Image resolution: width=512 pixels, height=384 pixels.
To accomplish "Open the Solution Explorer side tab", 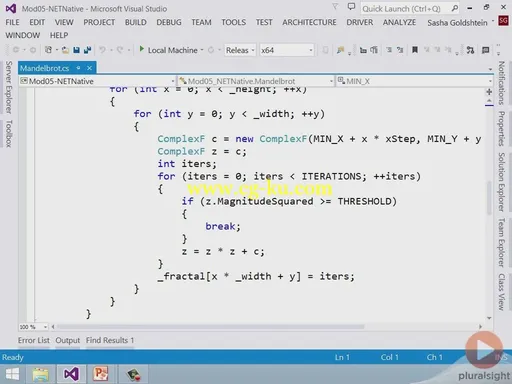I will pyautogui.click(x=501, y=182).
